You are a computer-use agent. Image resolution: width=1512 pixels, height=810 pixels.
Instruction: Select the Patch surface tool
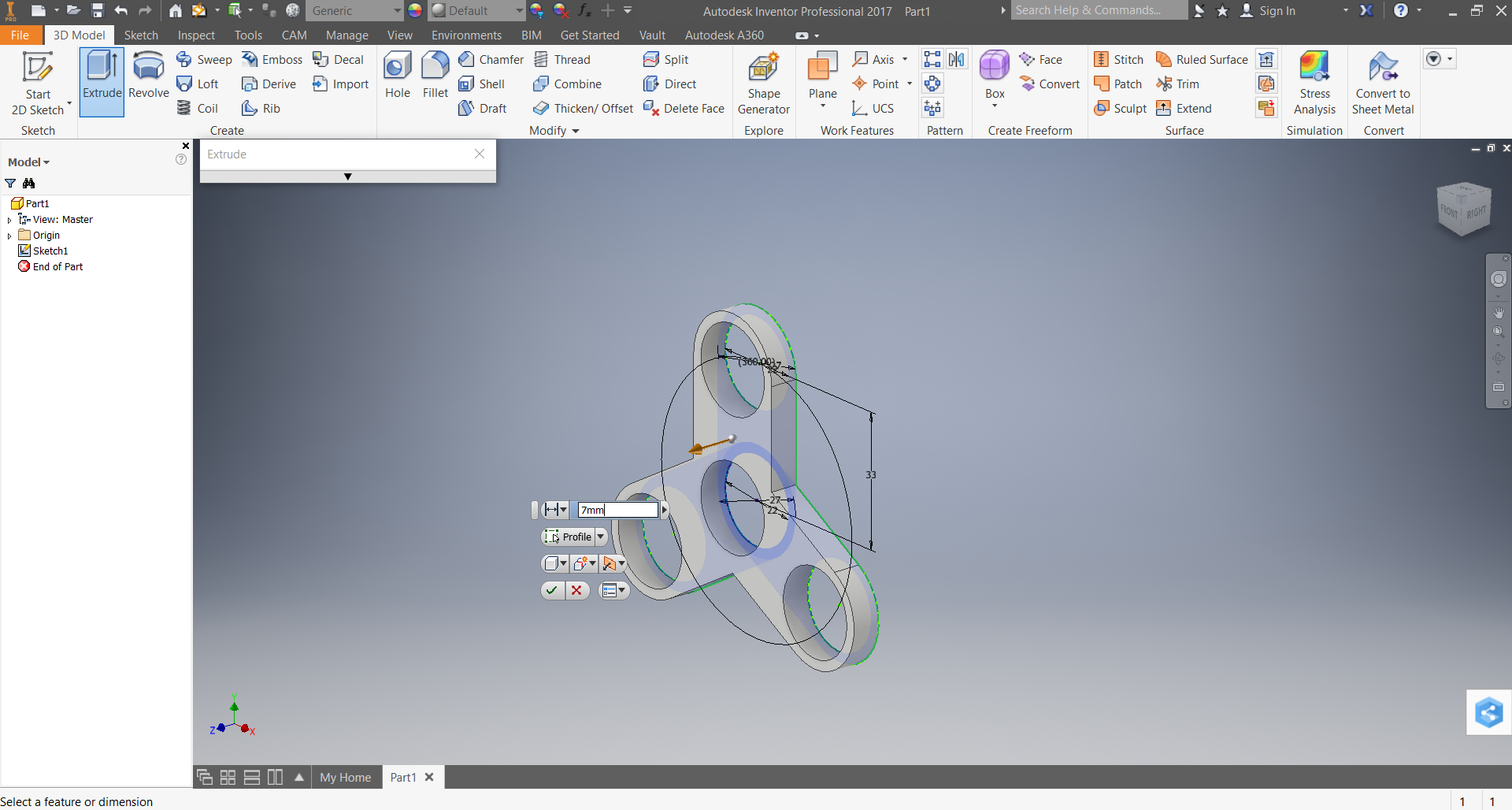pos(1117,84)
